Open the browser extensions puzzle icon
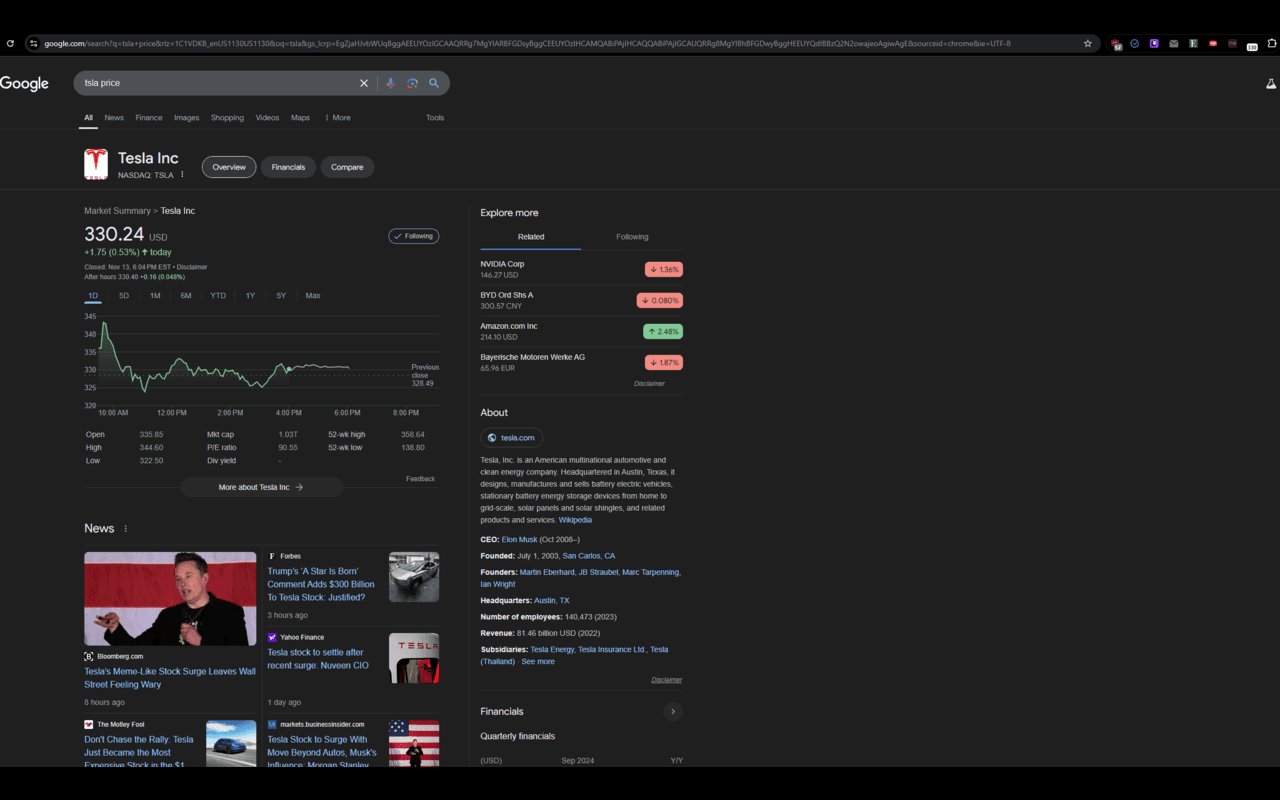1280x800 pixels. point(1272,44)
